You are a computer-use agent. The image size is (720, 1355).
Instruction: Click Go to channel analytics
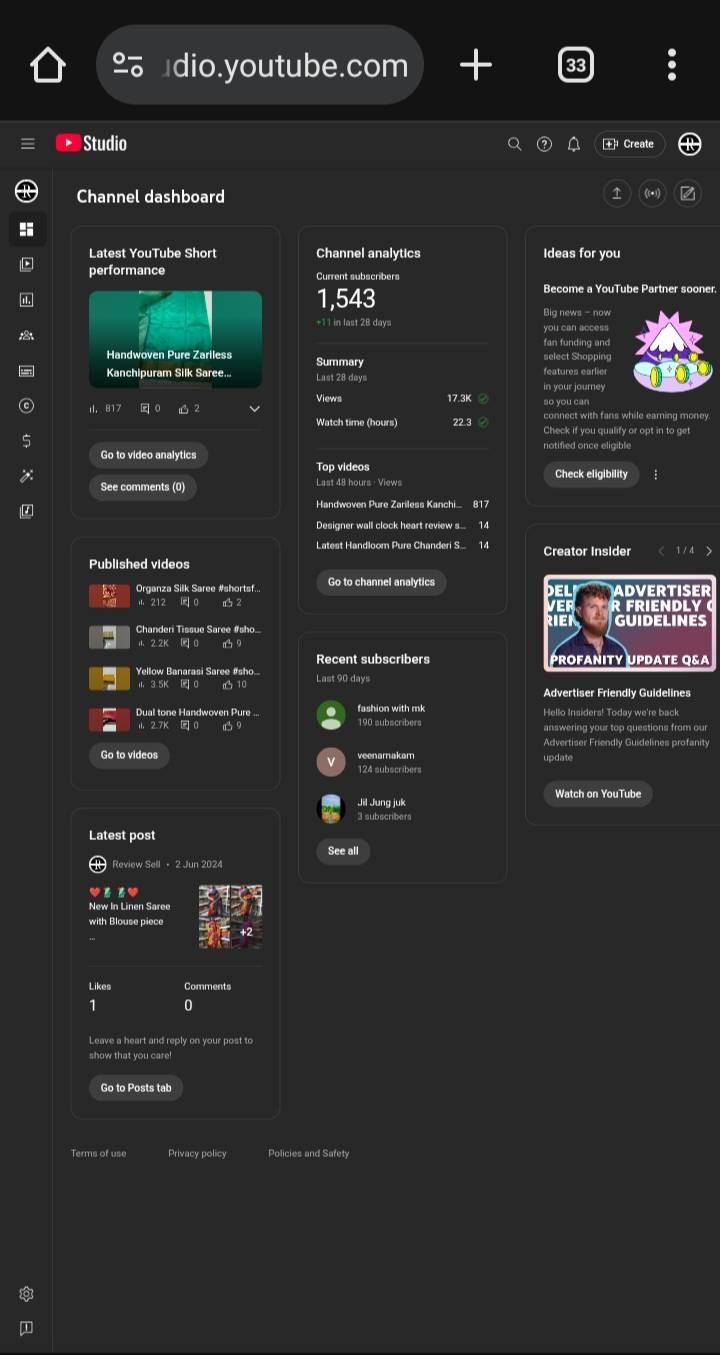point(381,582)
